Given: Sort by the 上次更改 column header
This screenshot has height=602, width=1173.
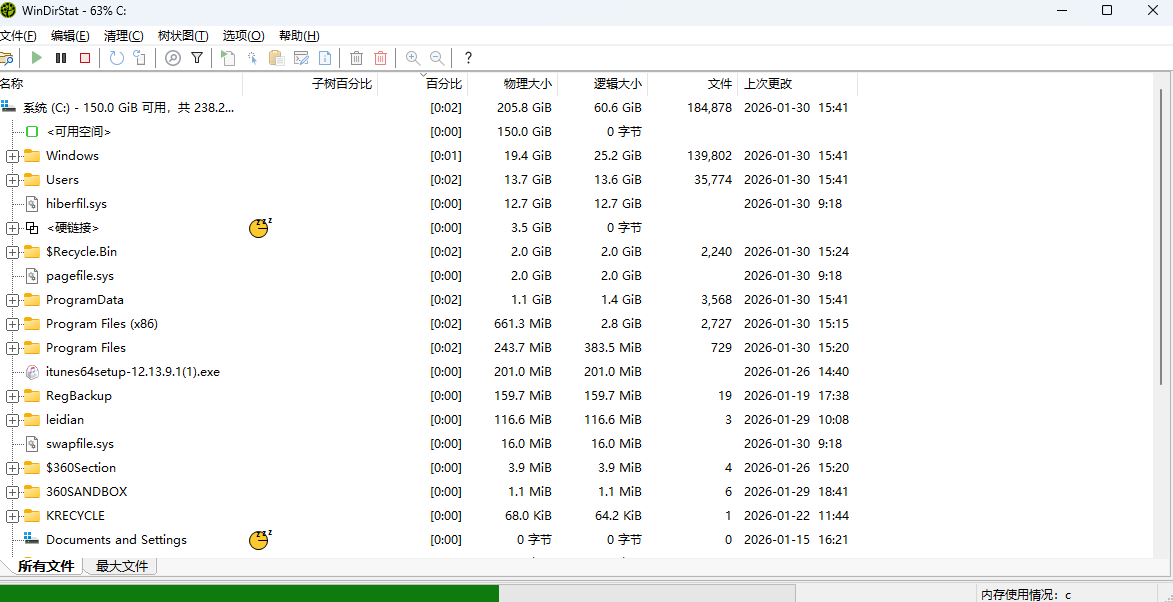Looking at the screenshot, I should pyautogui.click(x=767, y=84).
